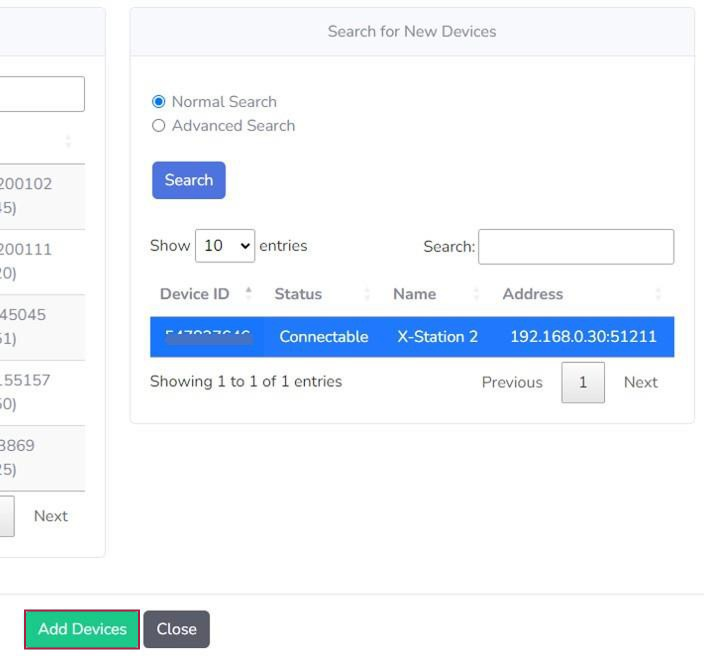Open the Show entries dropdown
704x656 pixels.
pos(224,246)
